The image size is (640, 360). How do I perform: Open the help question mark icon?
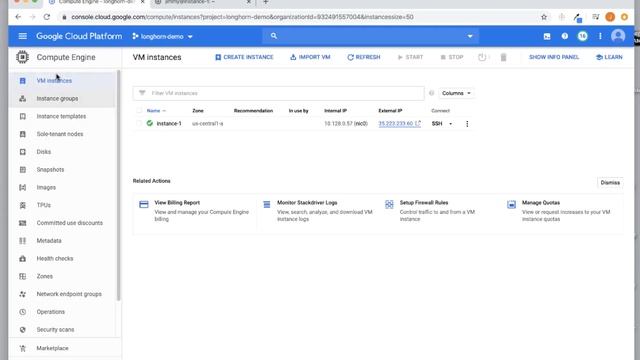pyautogui.click(x=564, y=36)
